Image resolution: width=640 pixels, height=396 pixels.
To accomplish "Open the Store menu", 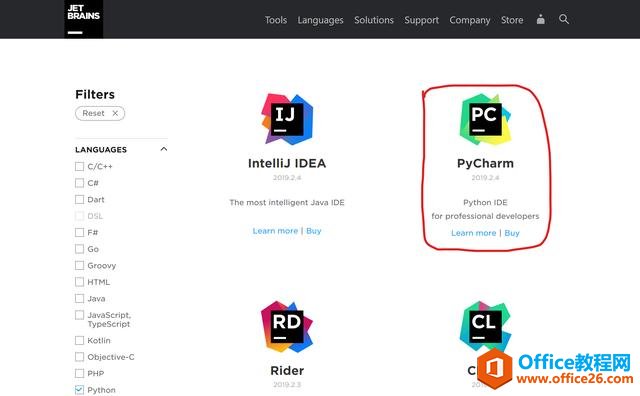I will 512,20.
